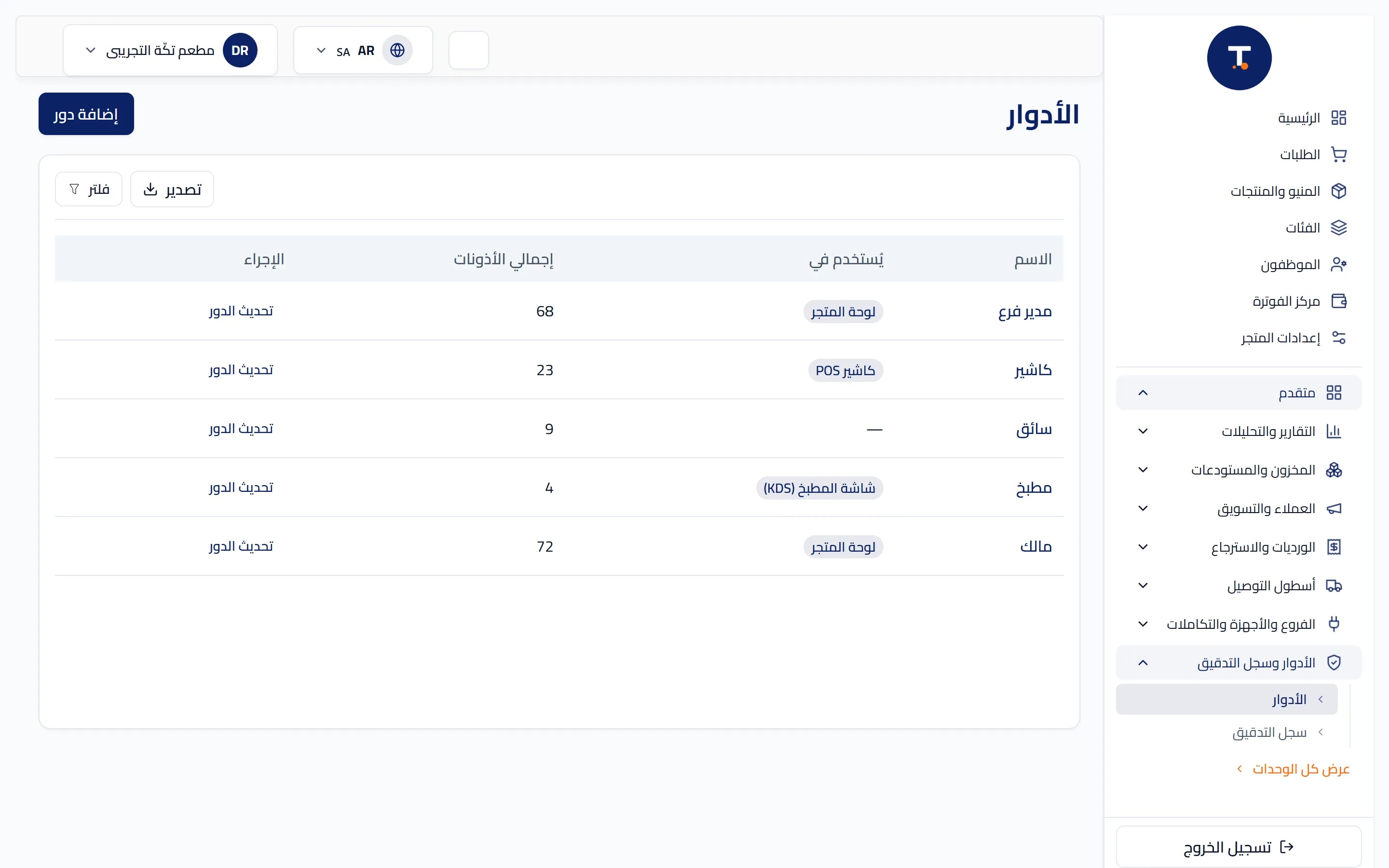
Task: Expand الورديات والاسترجاع chevron
Action: point(1143,547)
